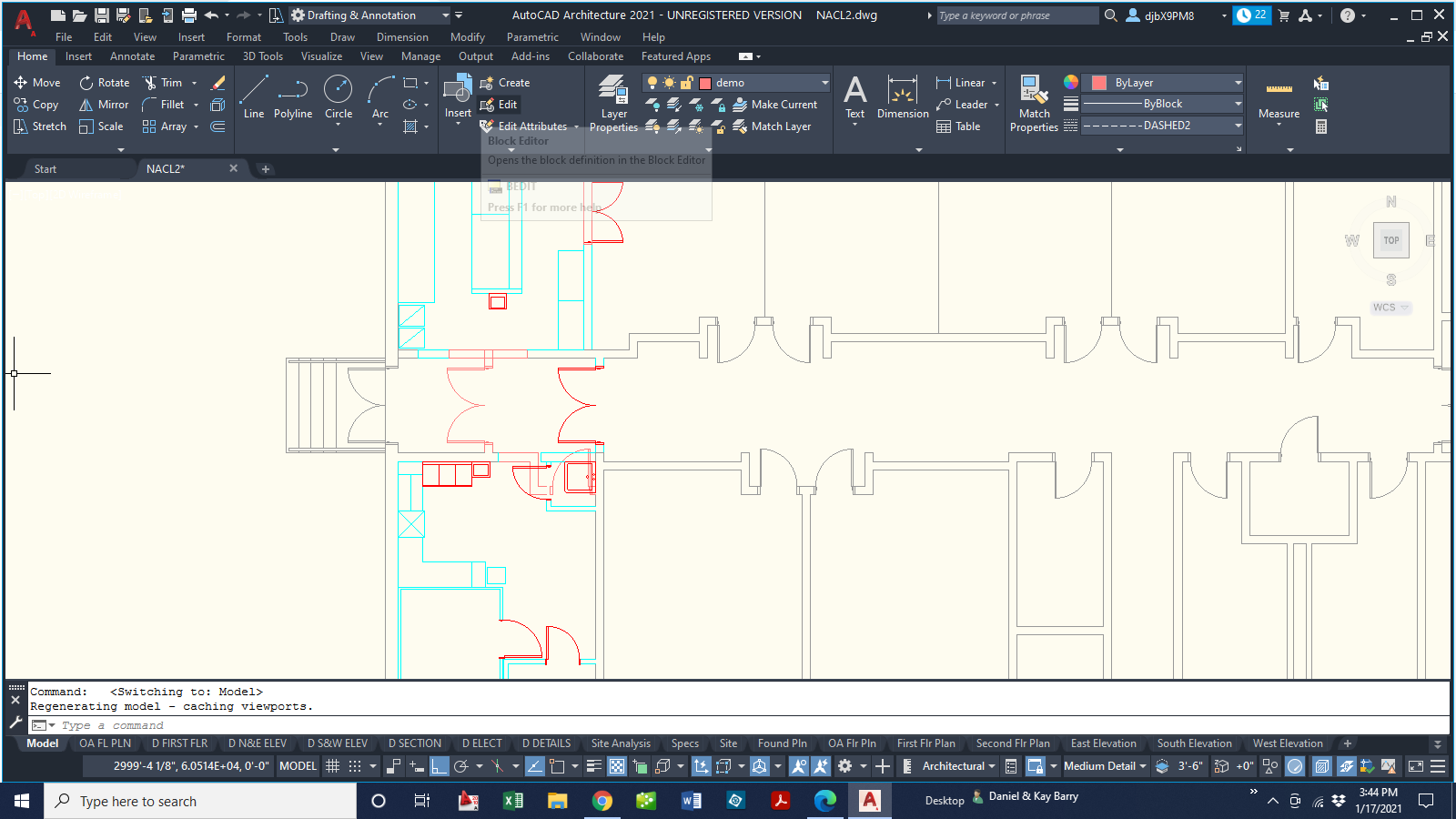Activate the Measure tool
1456x819 pixels.
click(x=1279, y=100)
